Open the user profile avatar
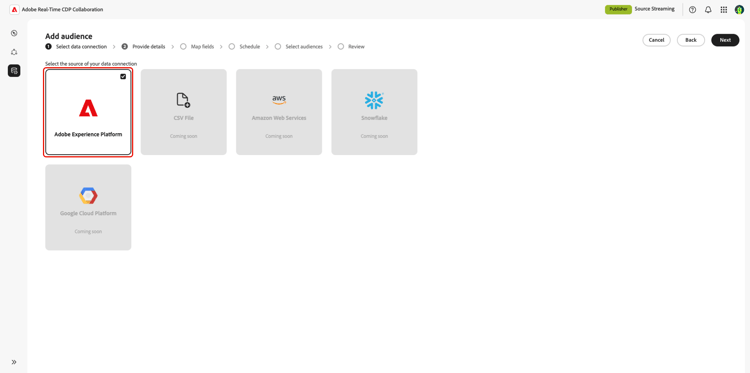The width and height of the screenshot is (750, 373). point(739,10)
